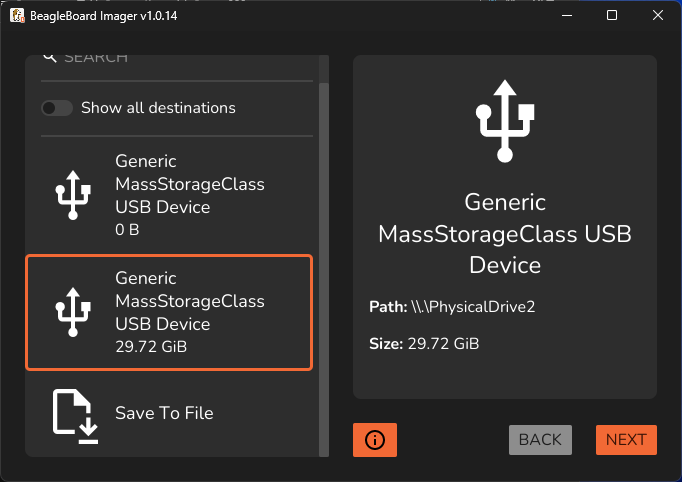Go to next step with NEXT button
The height and width of the screenshot is (482, 682).
(x=626, y=440)
